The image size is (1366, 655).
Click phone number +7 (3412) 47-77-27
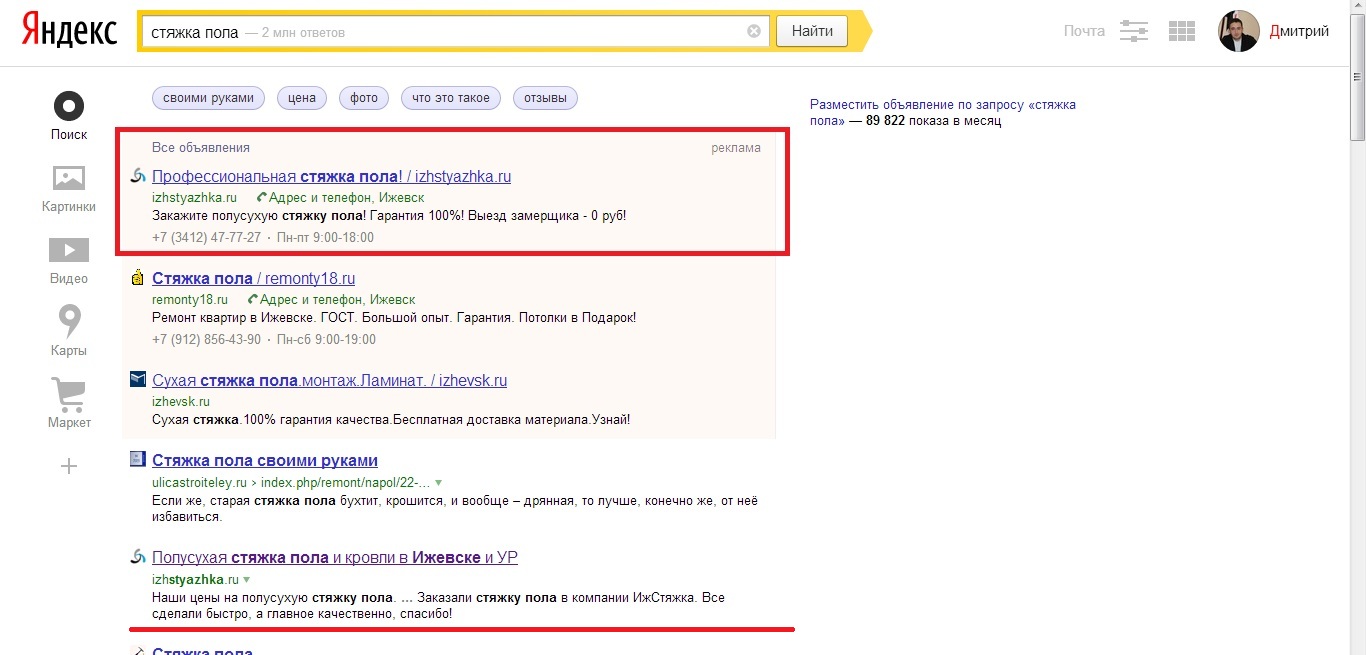[206, 238]
